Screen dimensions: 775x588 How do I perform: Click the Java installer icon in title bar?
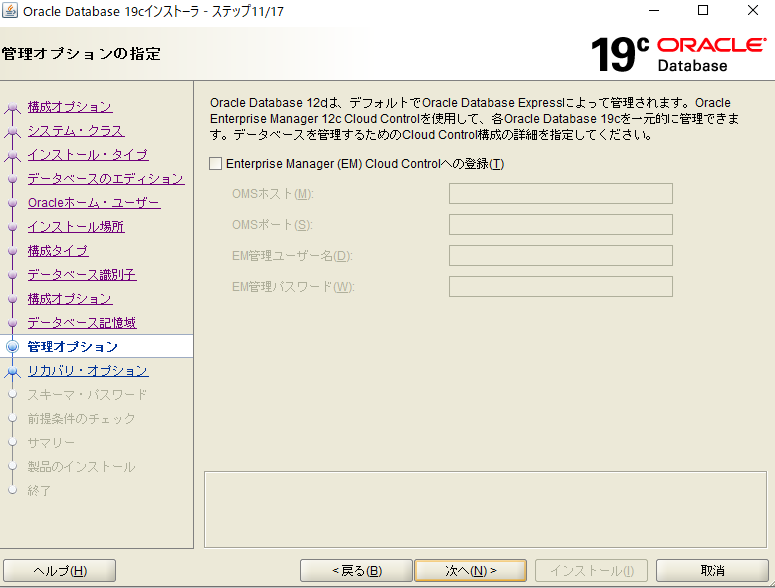click(x=11, y=11)
